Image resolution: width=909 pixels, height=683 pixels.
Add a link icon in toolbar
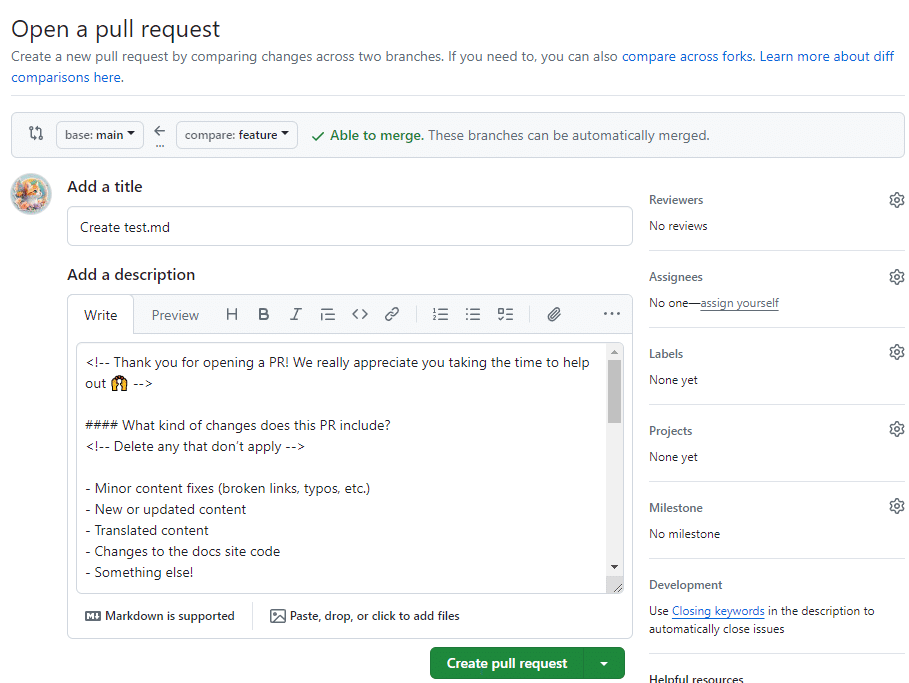coord(392,314)
